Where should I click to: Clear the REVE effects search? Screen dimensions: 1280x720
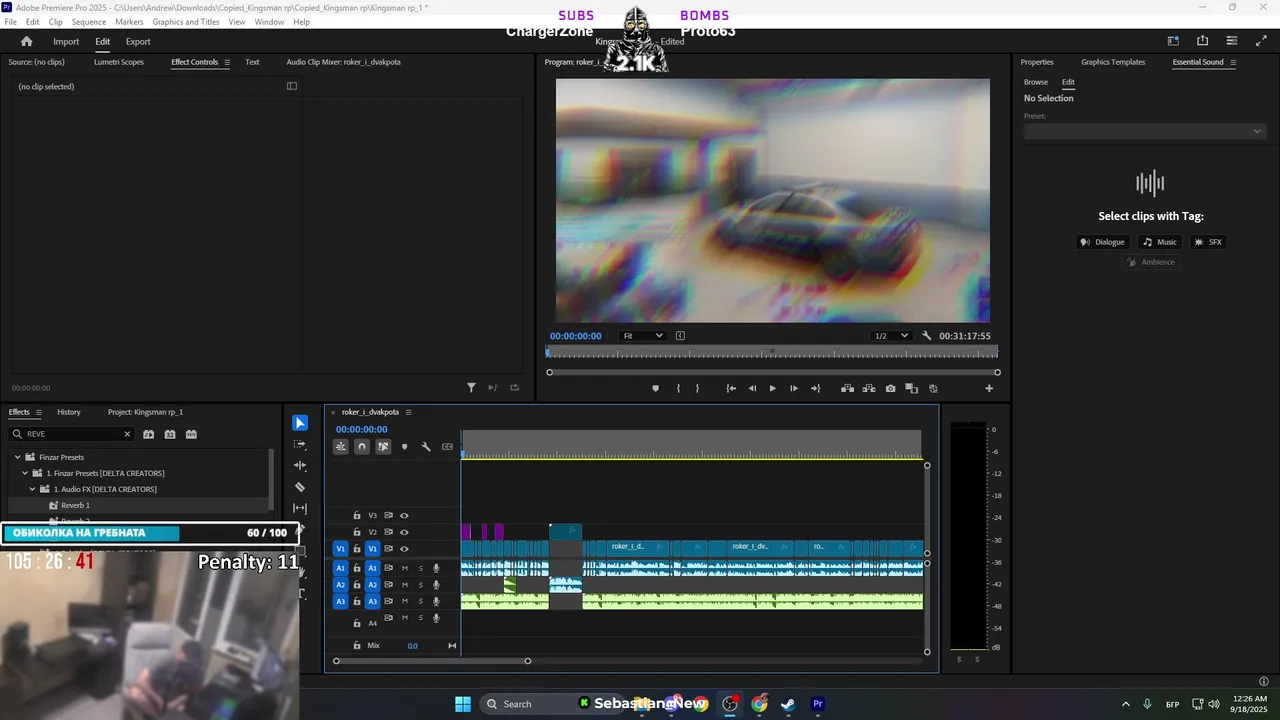(127, 434)
